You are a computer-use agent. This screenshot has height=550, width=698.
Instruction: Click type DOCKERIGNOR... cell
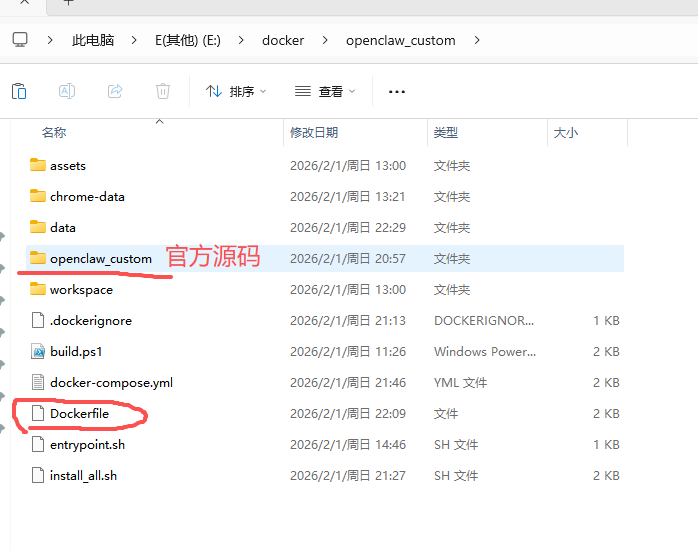coord(484,321)
